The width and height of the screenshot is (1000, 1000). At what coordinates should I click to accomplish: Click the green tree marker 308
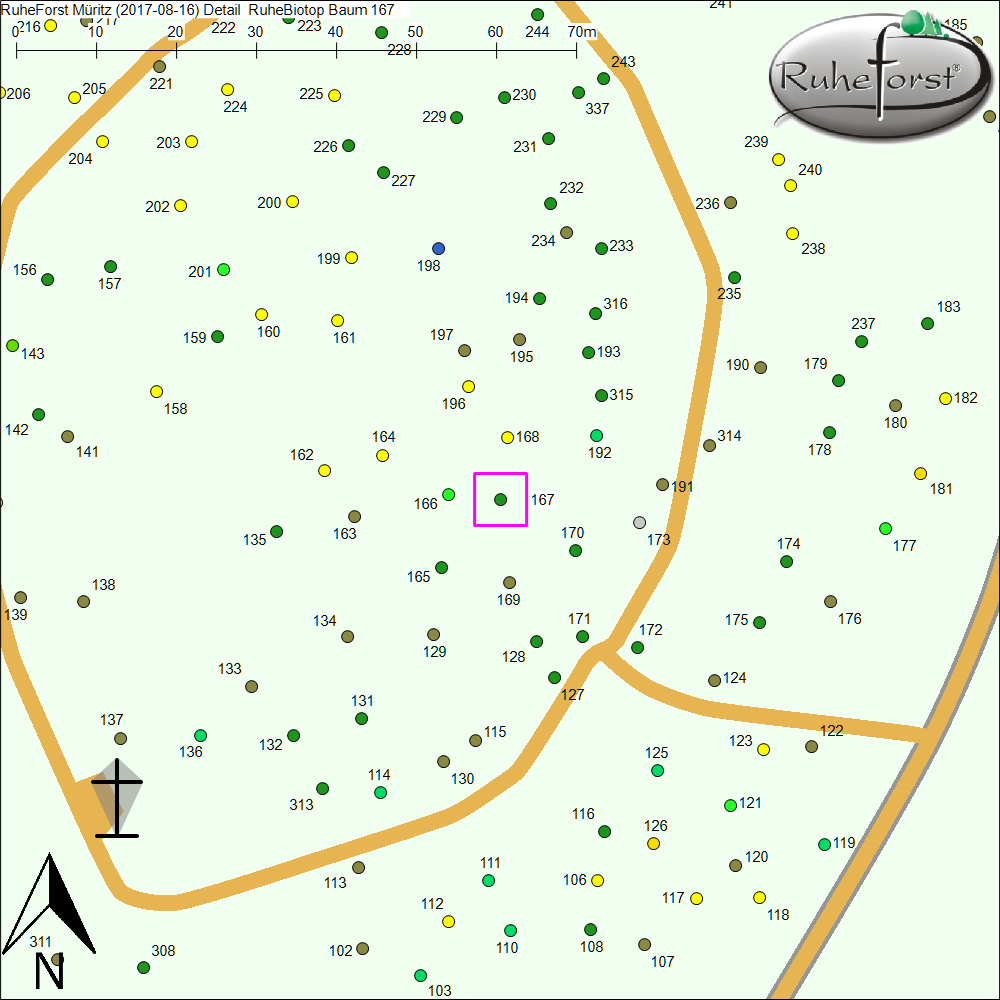pyautogui.click(x=143, y=967)
